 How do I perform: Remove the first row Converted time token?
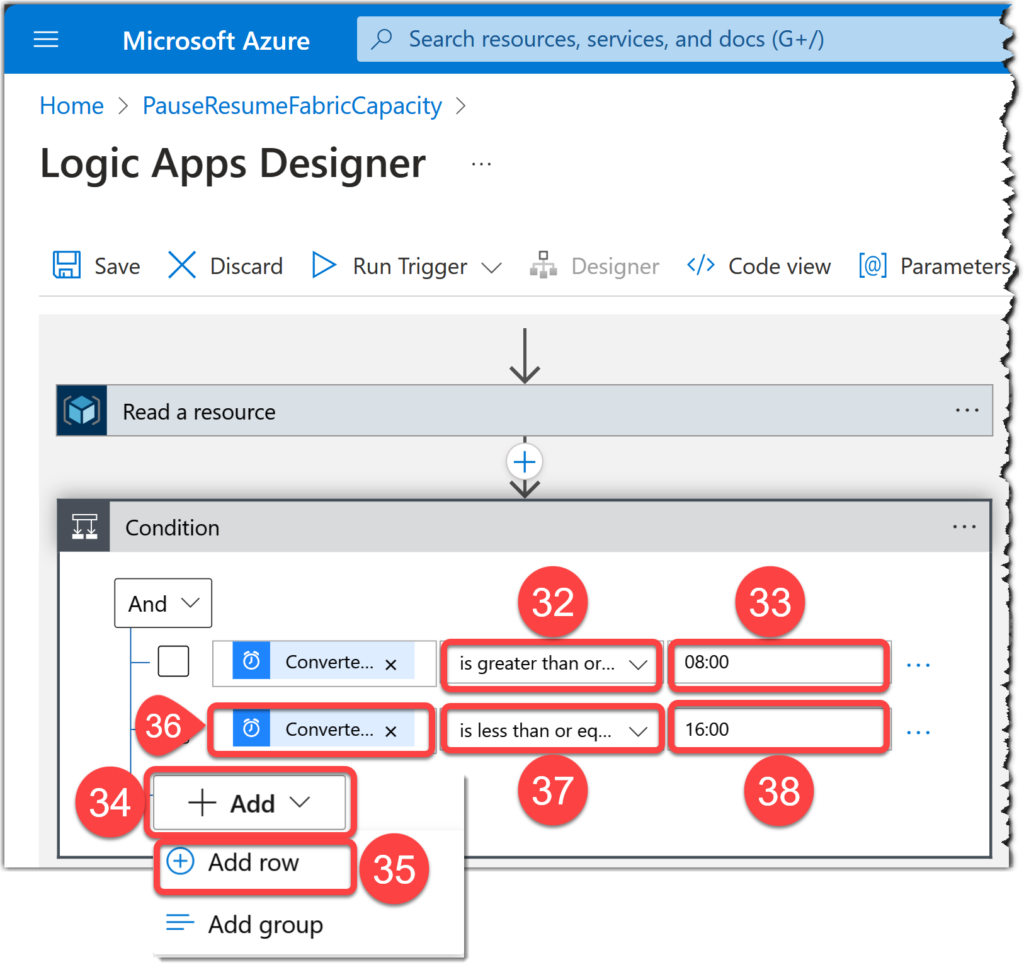[391, 664]
